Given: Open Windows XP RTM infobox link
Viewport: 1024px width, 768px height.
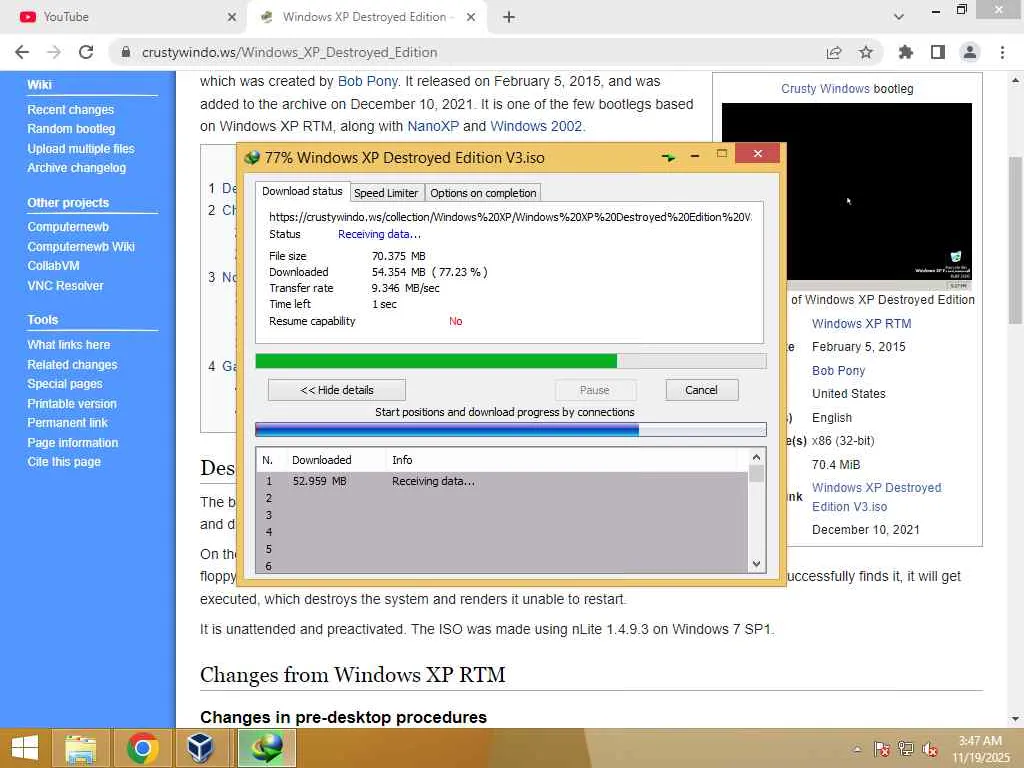Looking at the screenshot, I should point(861,323).
